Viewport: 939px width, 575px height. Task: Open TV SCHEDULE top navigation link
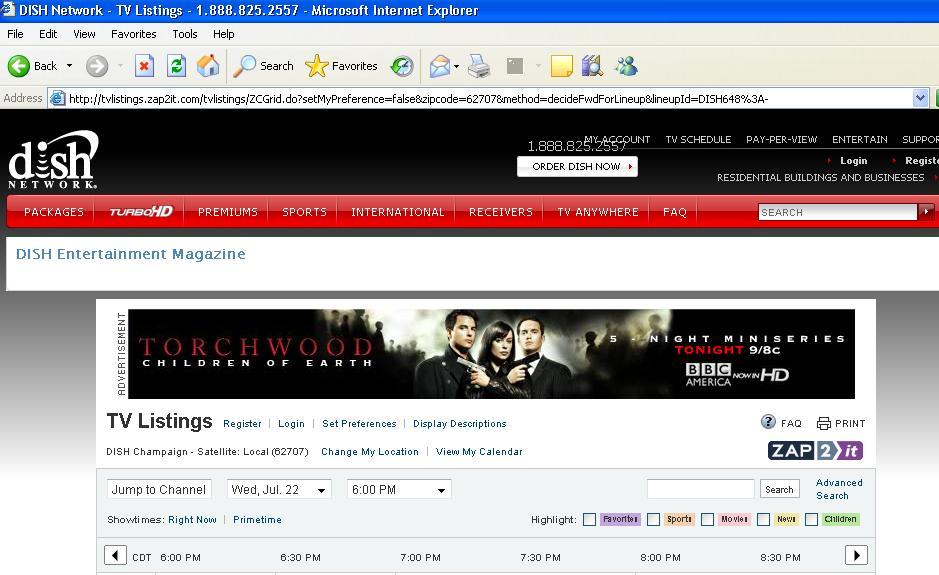coord(698,140)
